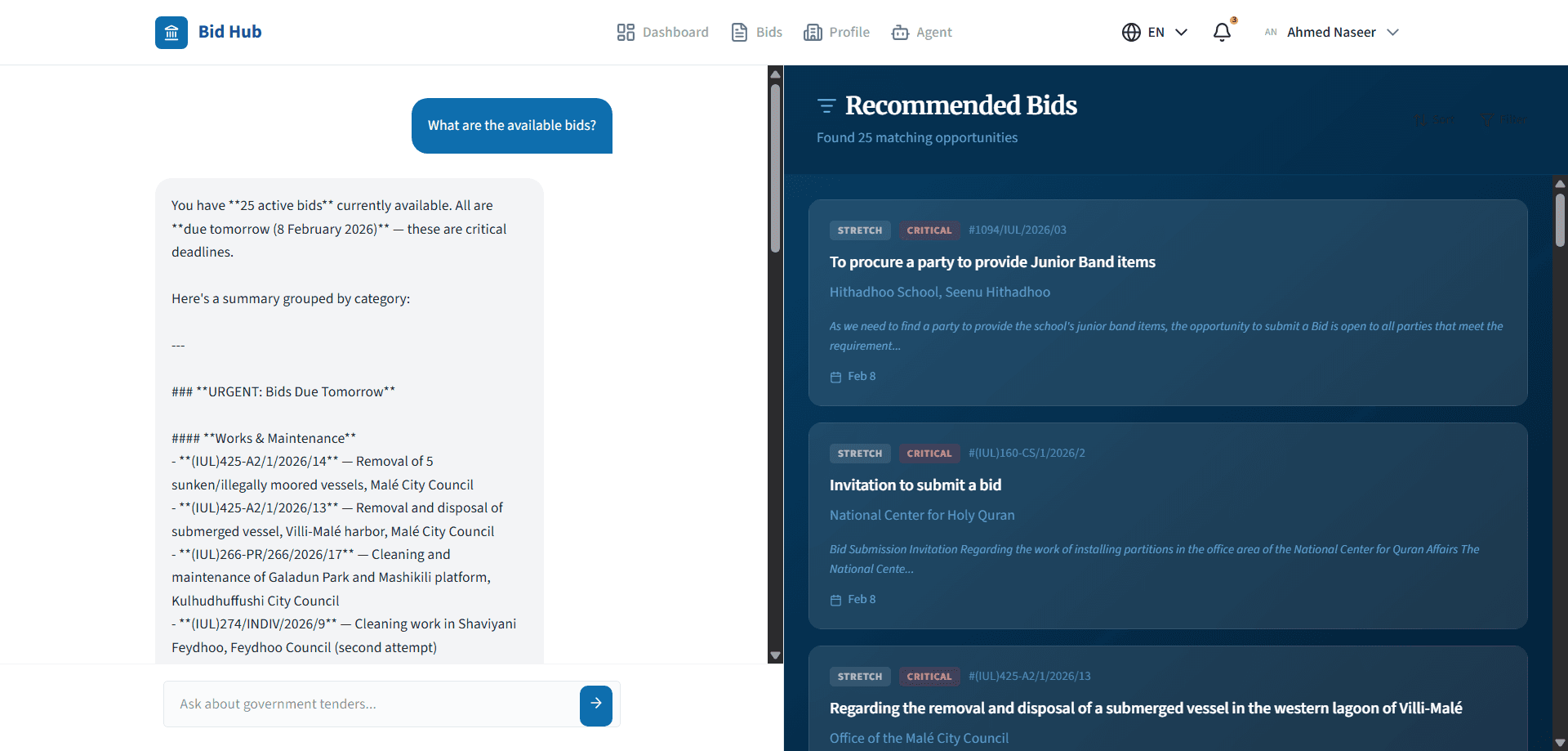Click the globe language icon
This screenshot has height=751, width=1568.
click(x=1131, y=33)
